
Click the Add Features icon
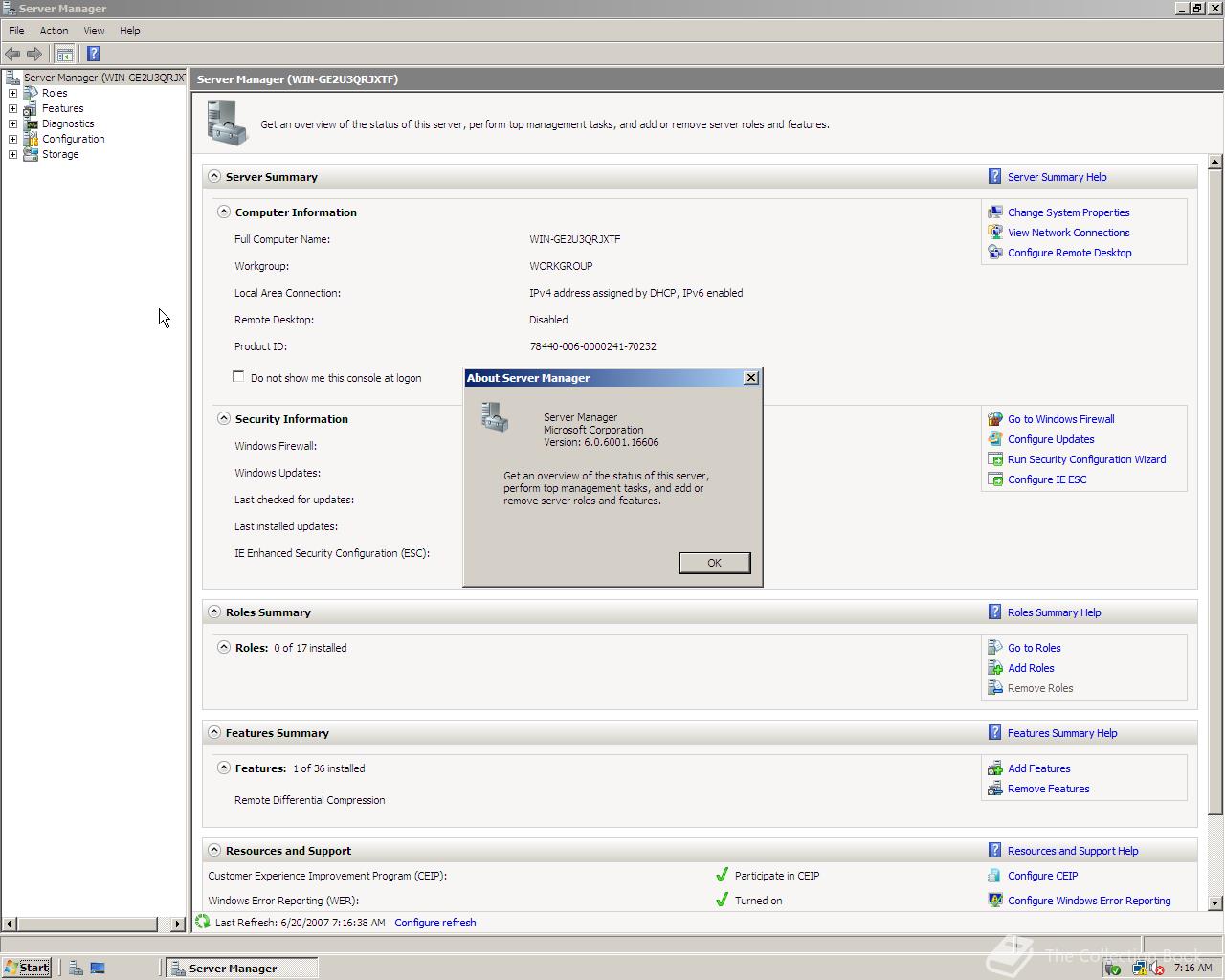pyautogui.click(x=995, y=768)
